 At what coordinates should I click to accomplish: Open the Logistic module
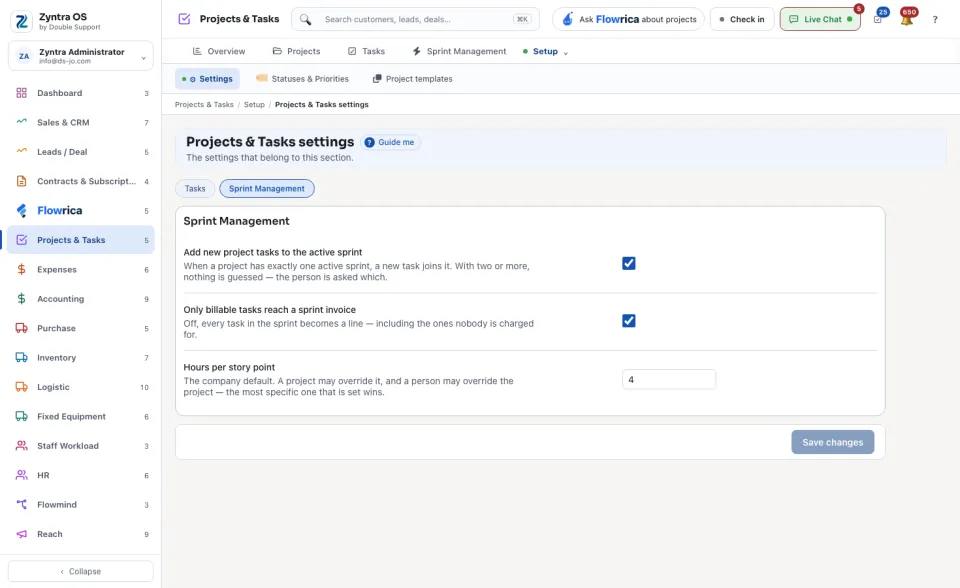[81, 387]
